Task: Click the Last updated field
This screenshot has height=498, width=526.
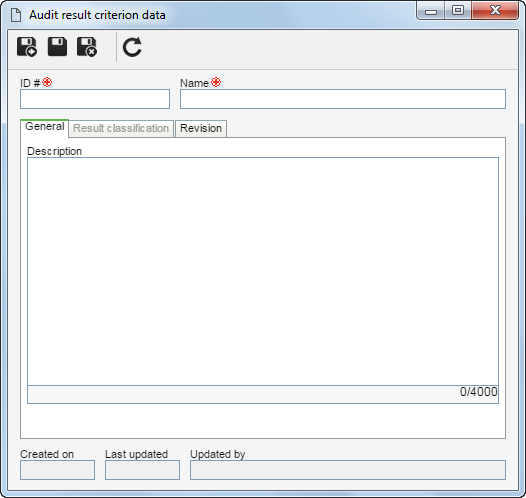Action: [142, 470]
